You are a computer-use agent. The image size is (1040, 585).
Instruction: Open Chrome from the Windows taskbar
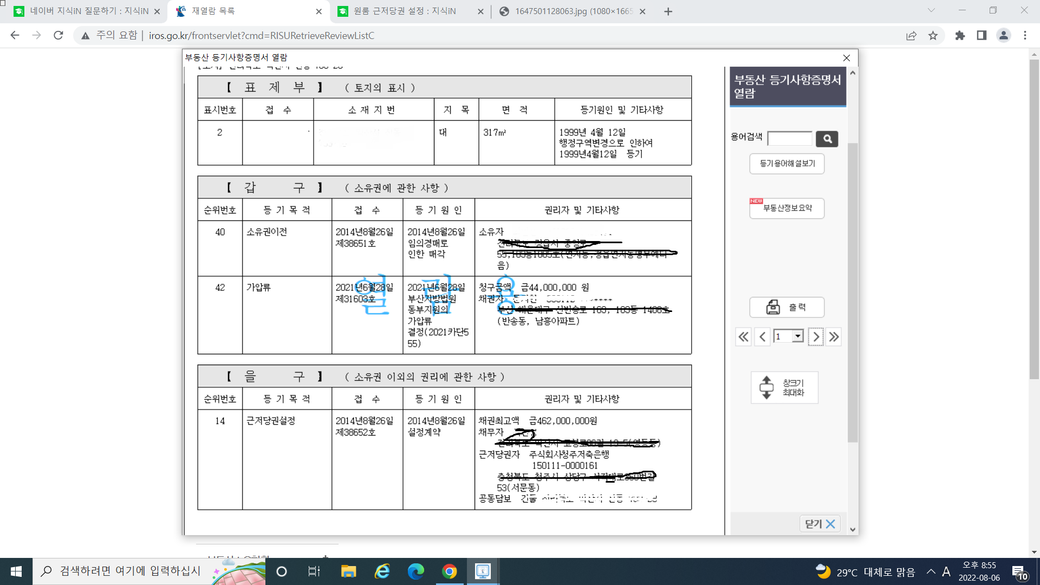click(x=449, y=572)
